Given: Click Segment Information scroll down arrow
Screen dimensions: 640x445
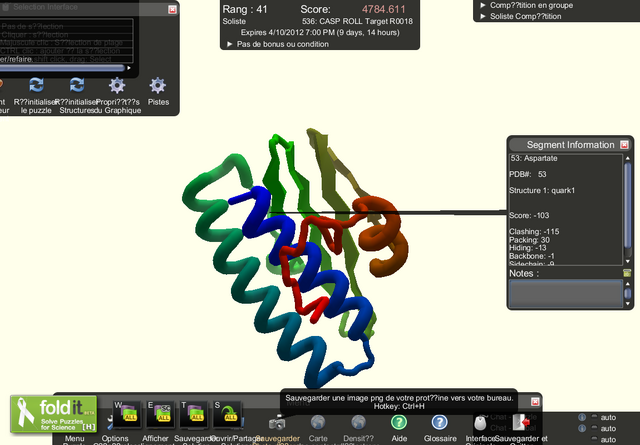Looking at the screenshot, I should [x=628, y=261].
